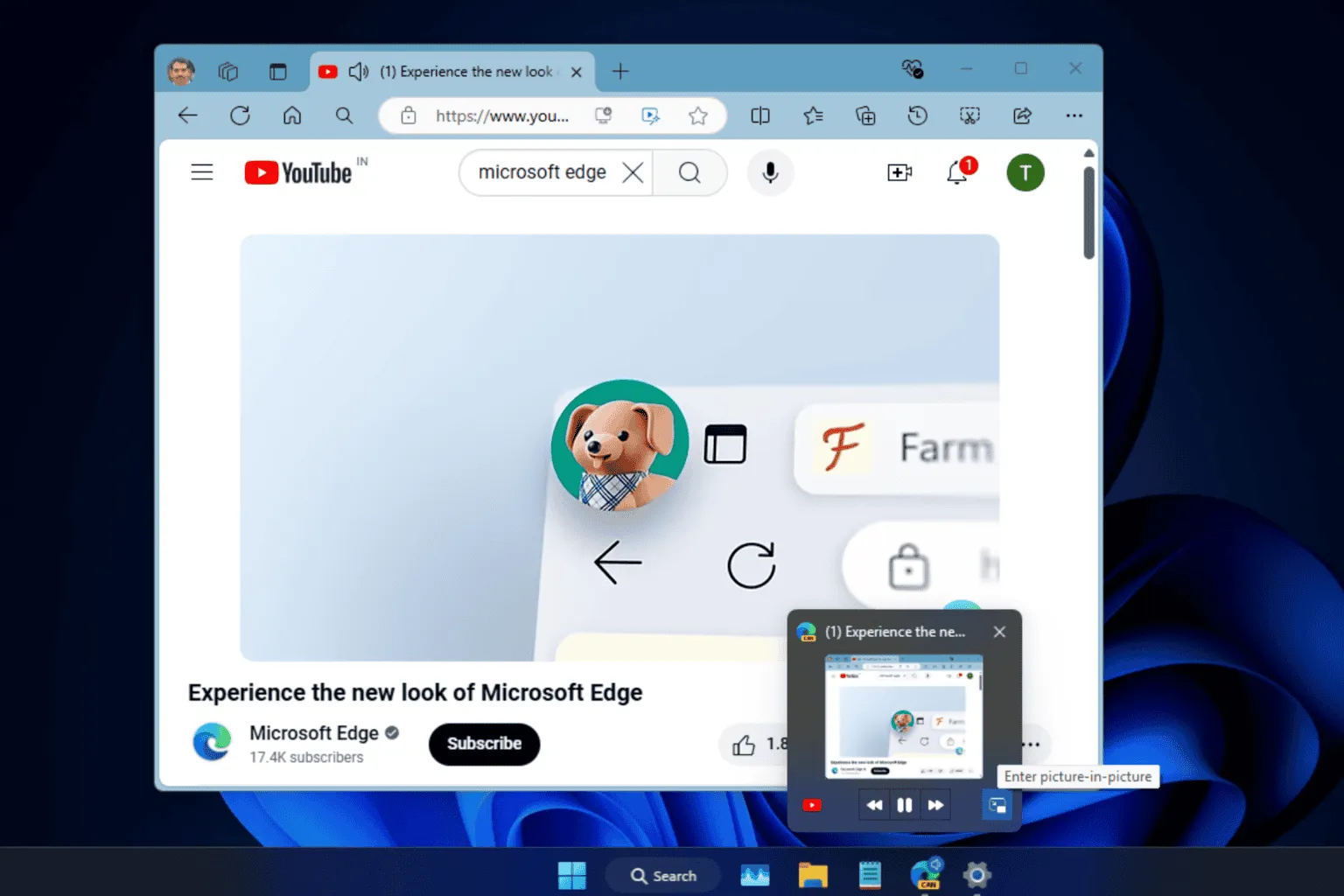Open Settings gear on the taskbar
This screenshot has width=1344, height=896.
tap(977, 875)
